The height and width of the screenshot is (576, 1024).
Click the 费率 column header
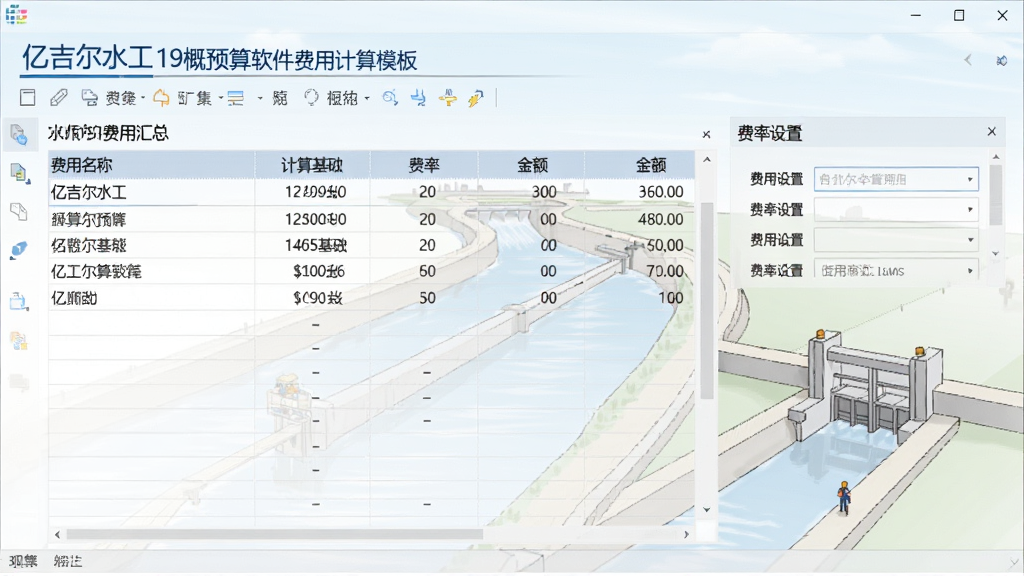point(424,165)
